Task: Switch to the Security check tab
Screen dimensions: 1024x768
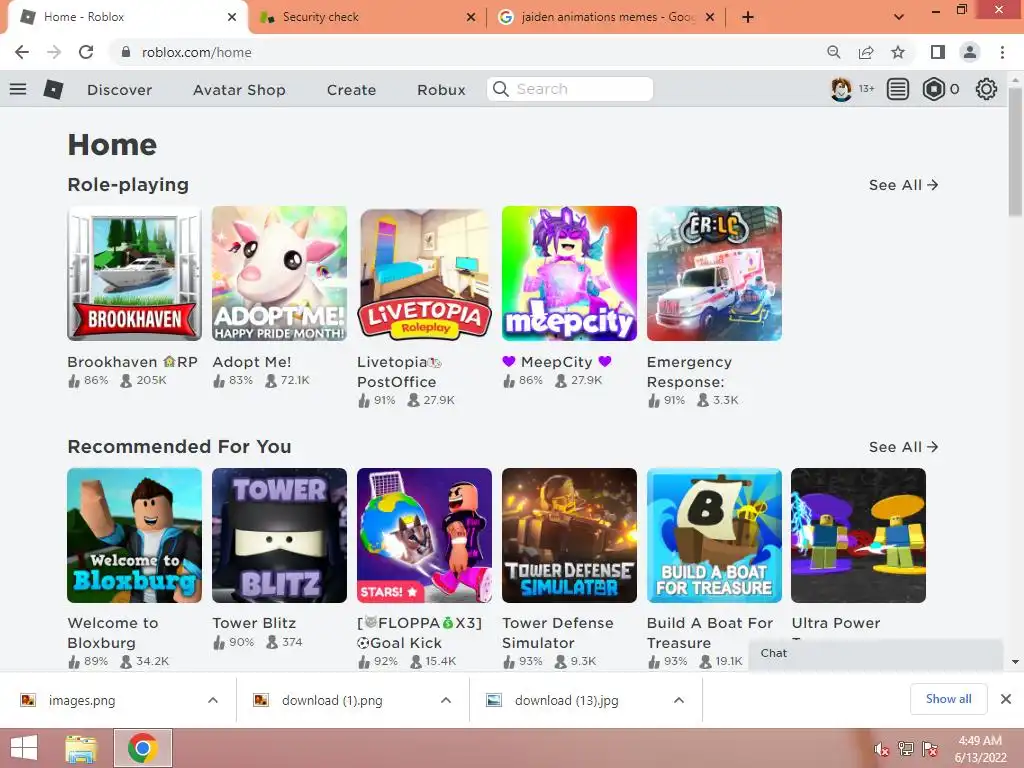Action: pos(368,17)
